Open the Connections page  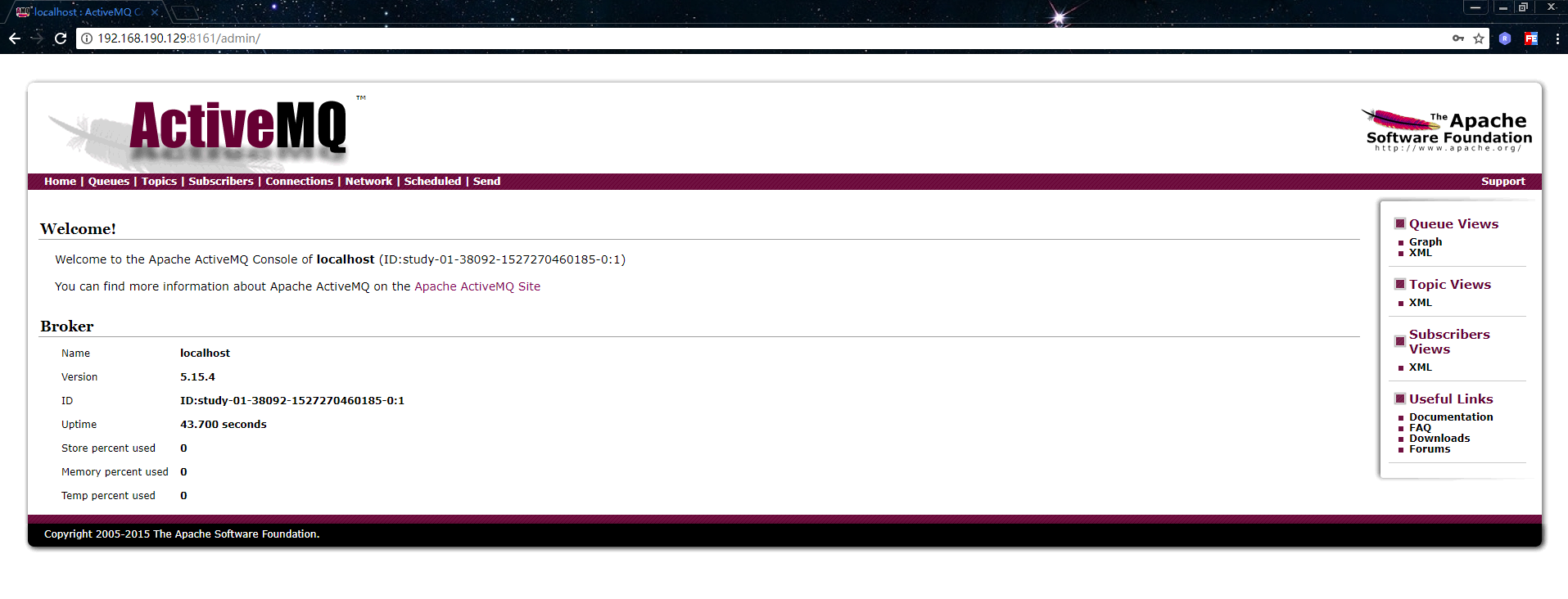tap(299, 182)
